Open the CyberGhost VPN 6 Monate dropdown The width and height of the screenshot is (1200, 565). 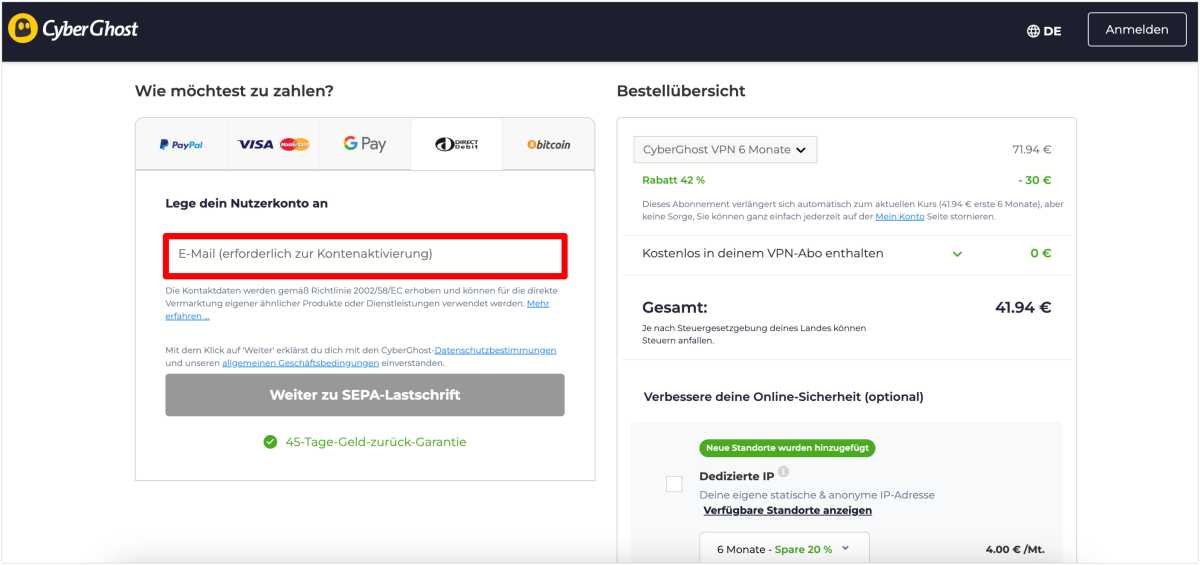(x=725, y=150)
